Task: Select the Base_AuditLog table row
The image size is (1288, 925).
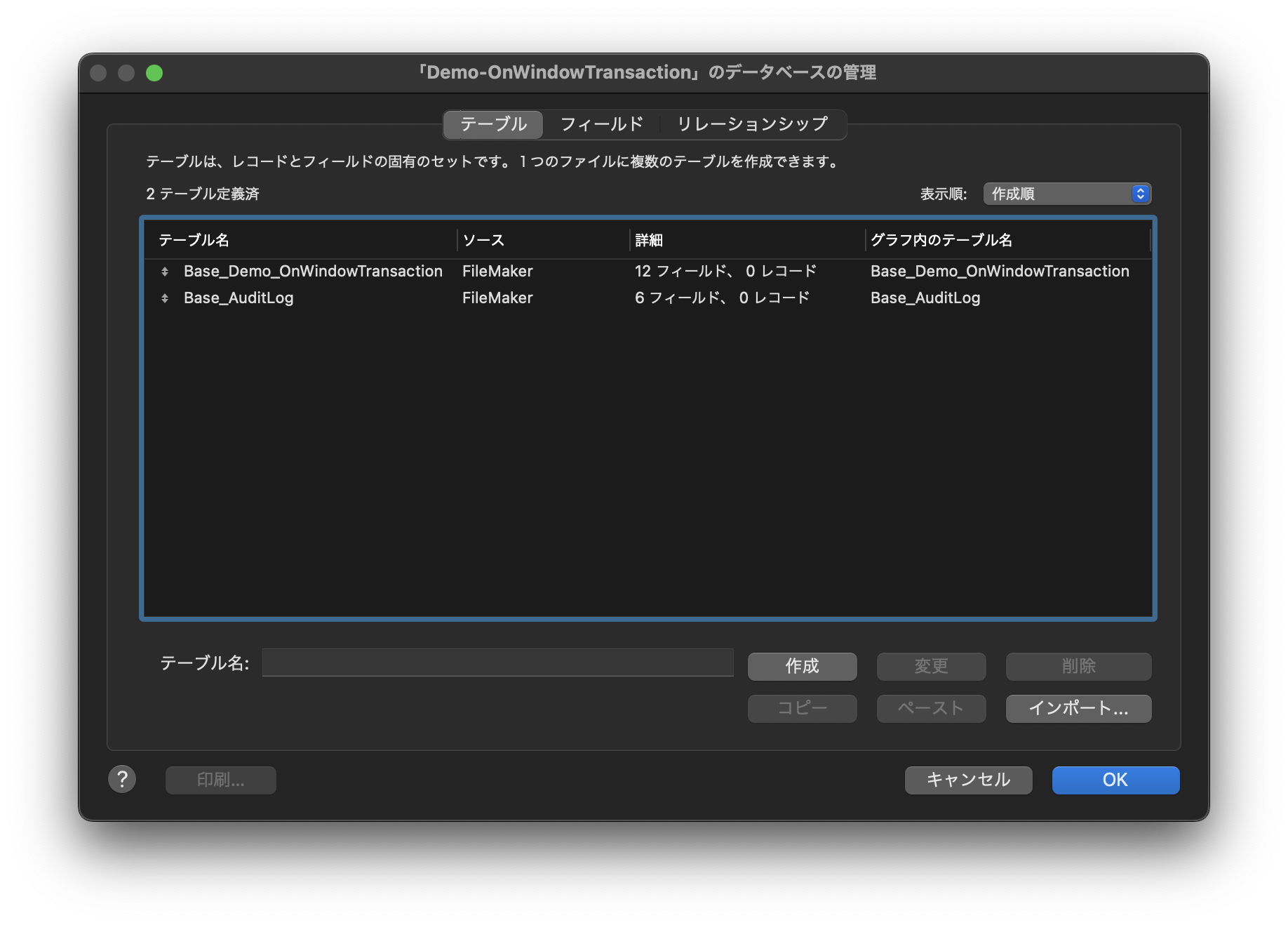Action: 239,298
